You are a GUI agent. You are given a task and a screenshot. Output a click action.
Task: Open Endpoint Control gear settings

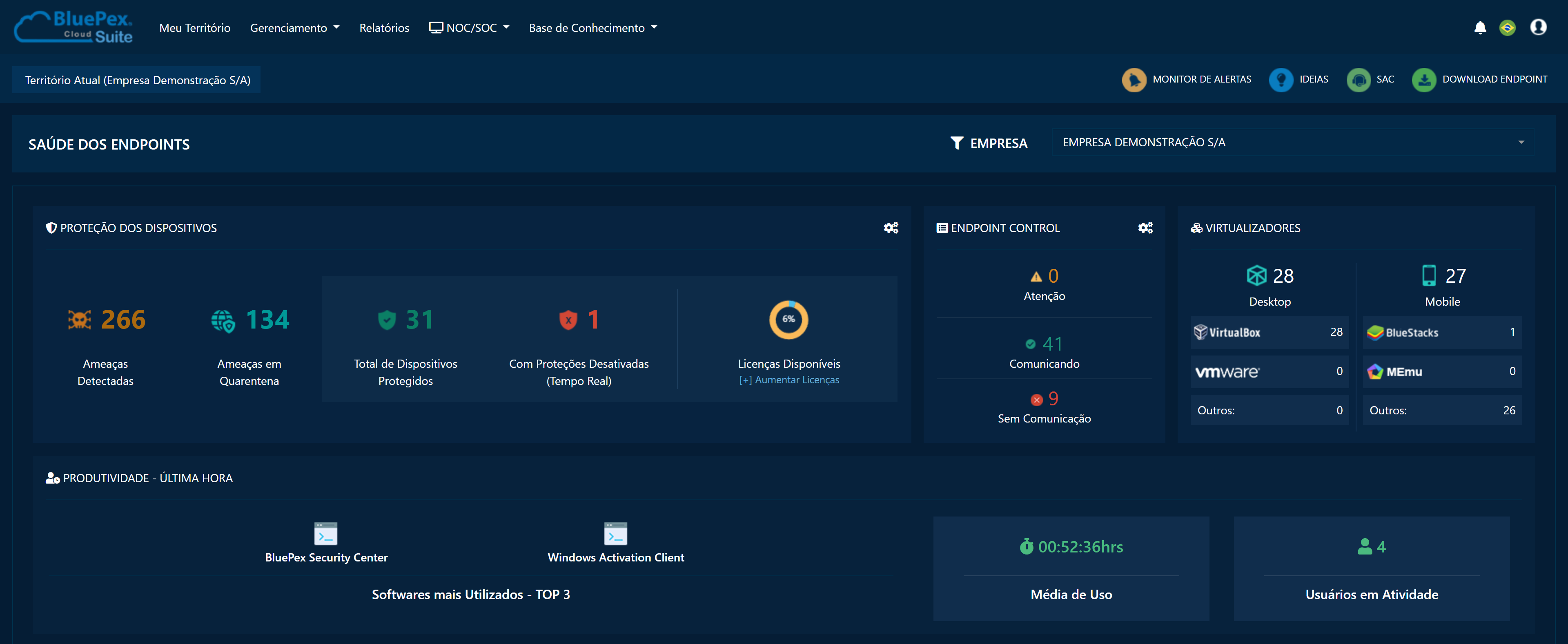click(x=1145, y=228)
